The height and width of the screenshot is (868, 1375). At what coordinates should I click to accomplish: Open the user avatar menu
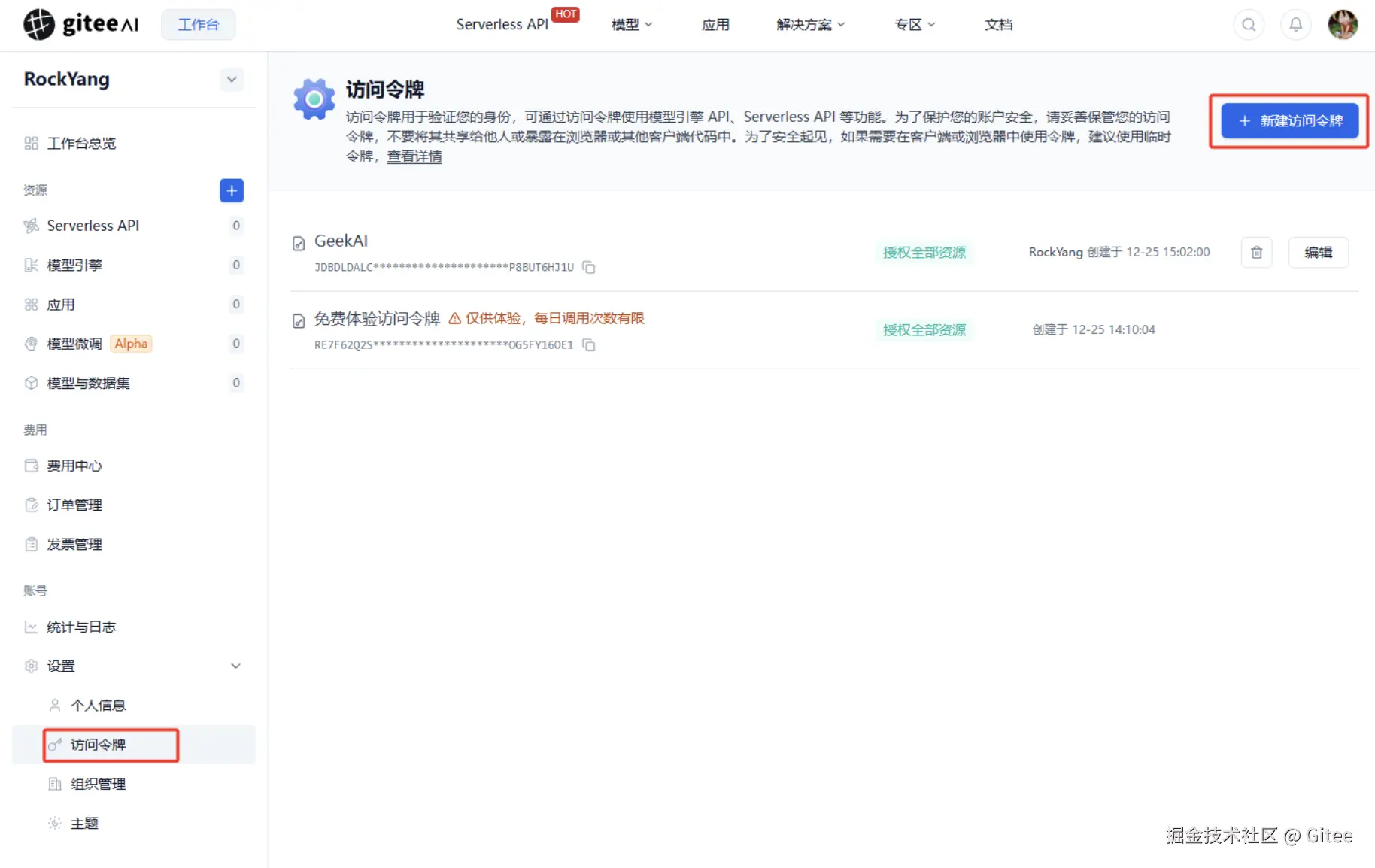[x=1343, y=25]
